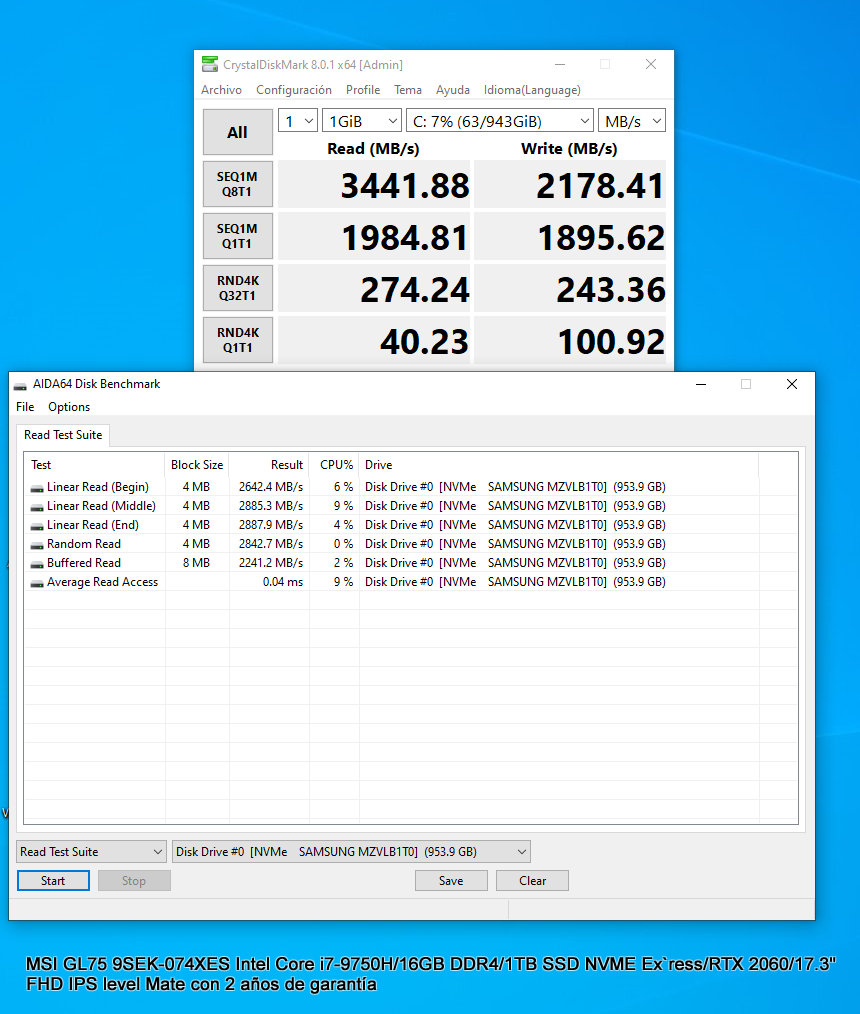Open the test count dropdown showing 1
Screen dimensions: 860x1014
297,121
